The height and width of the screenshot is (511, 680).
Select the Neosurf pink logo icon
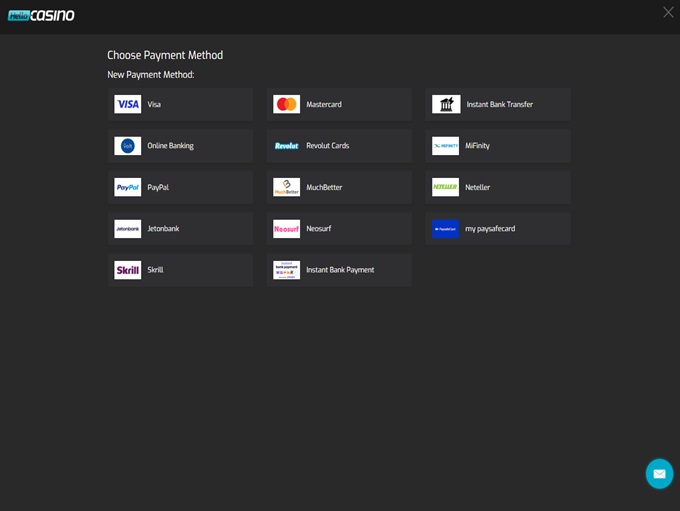click(286, 229)
